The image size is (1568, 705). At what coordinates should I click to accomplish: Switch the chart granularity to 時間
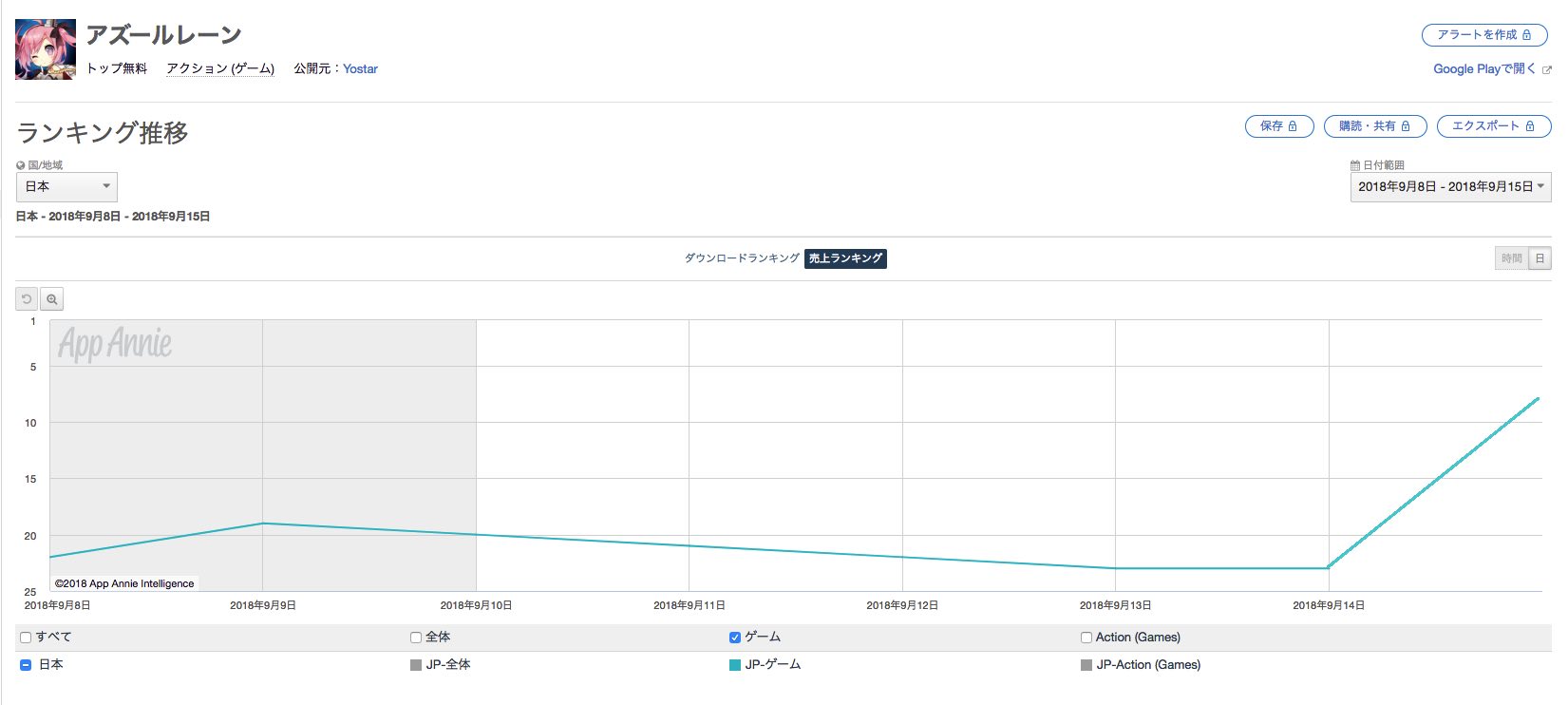click(x=1511, y=258)
